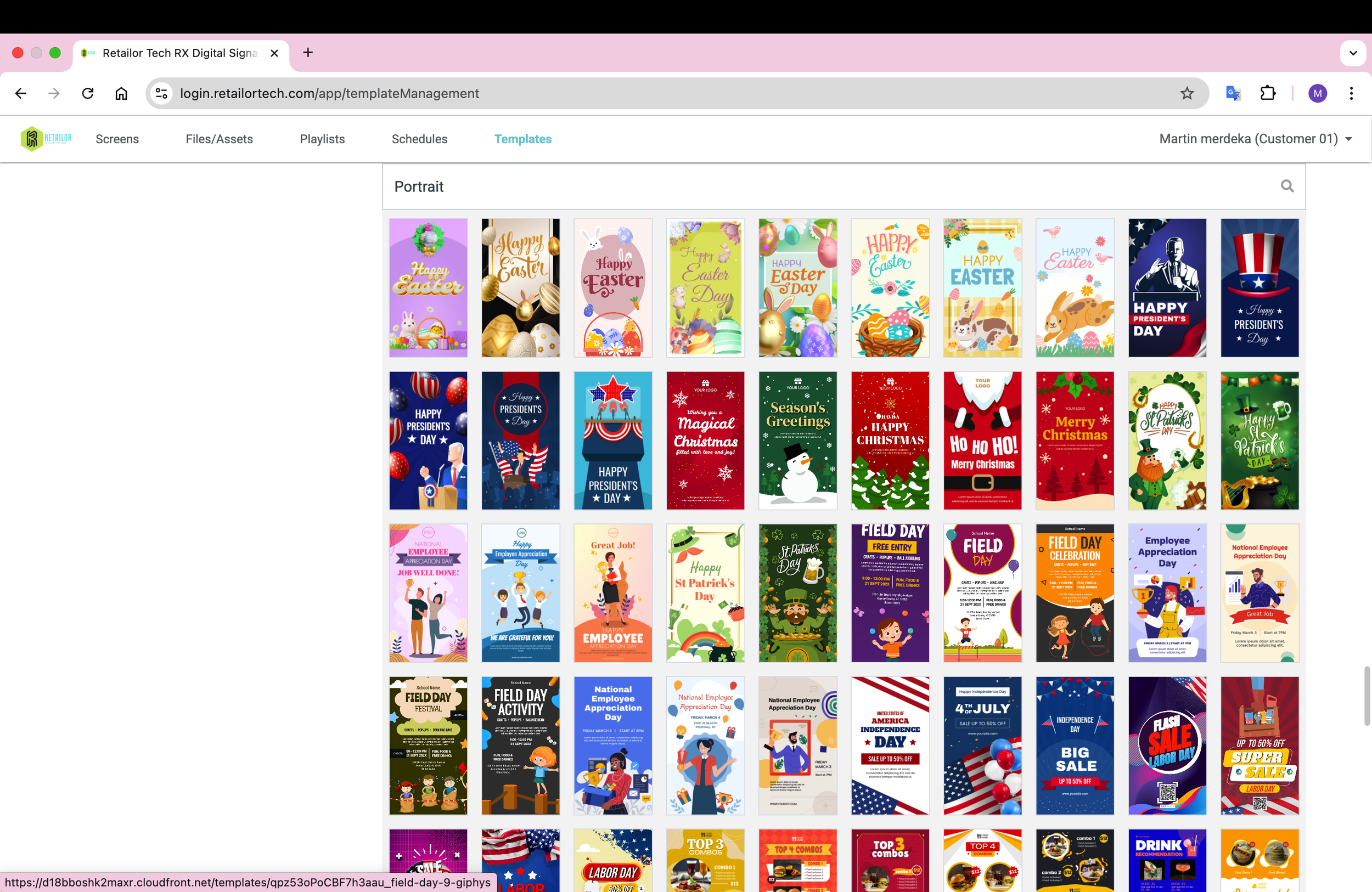Image resolution: width=1372 pixels, height=892 pixels.
Task: Go to Playlists section
Action: coord(322,139)
